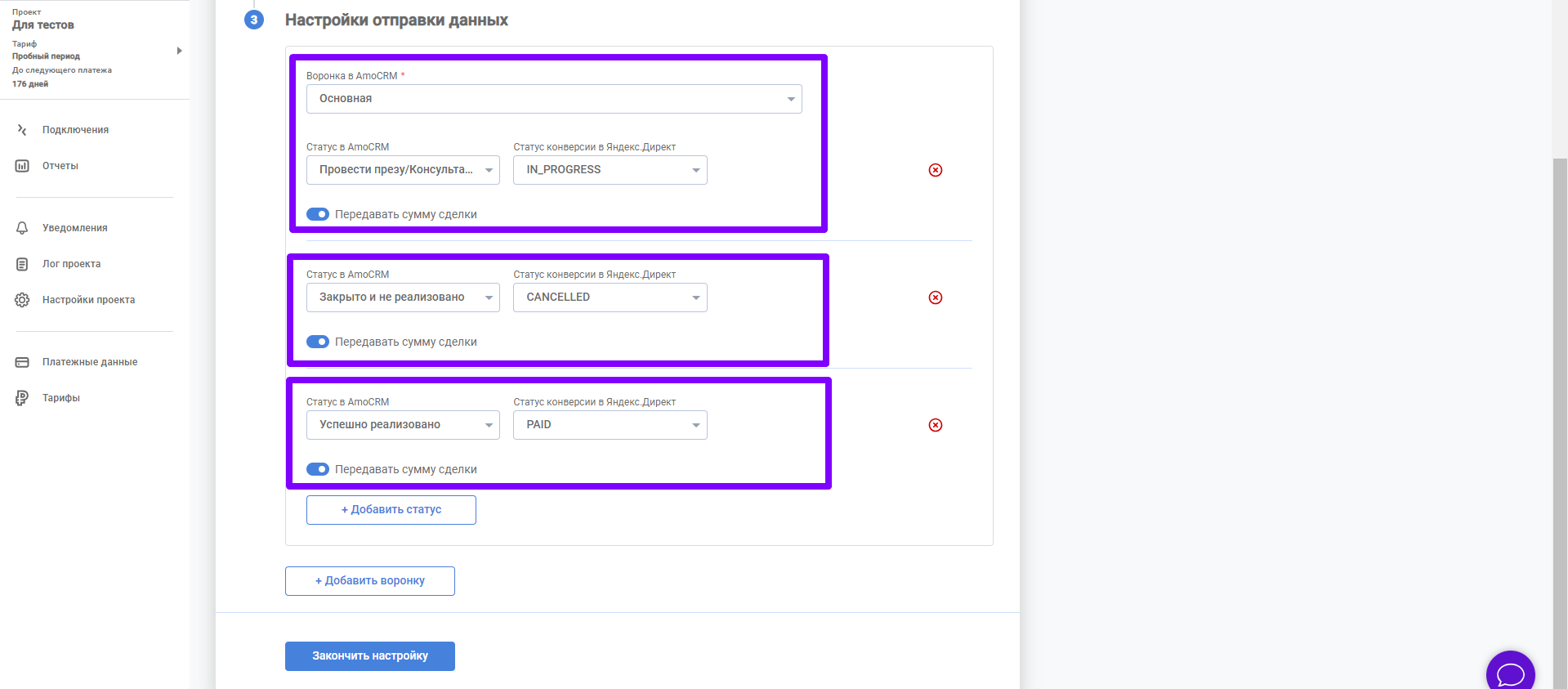This screenshot has width=1568, height=689.
Task: Open the Настройки проекта menu item
Action: (89, 300)
